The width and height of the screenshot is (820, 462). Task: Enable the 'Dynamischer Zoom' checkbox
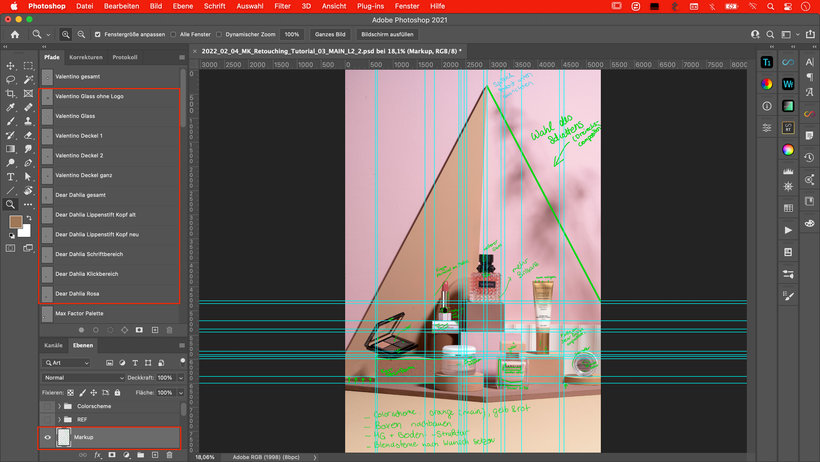[219, 35]
